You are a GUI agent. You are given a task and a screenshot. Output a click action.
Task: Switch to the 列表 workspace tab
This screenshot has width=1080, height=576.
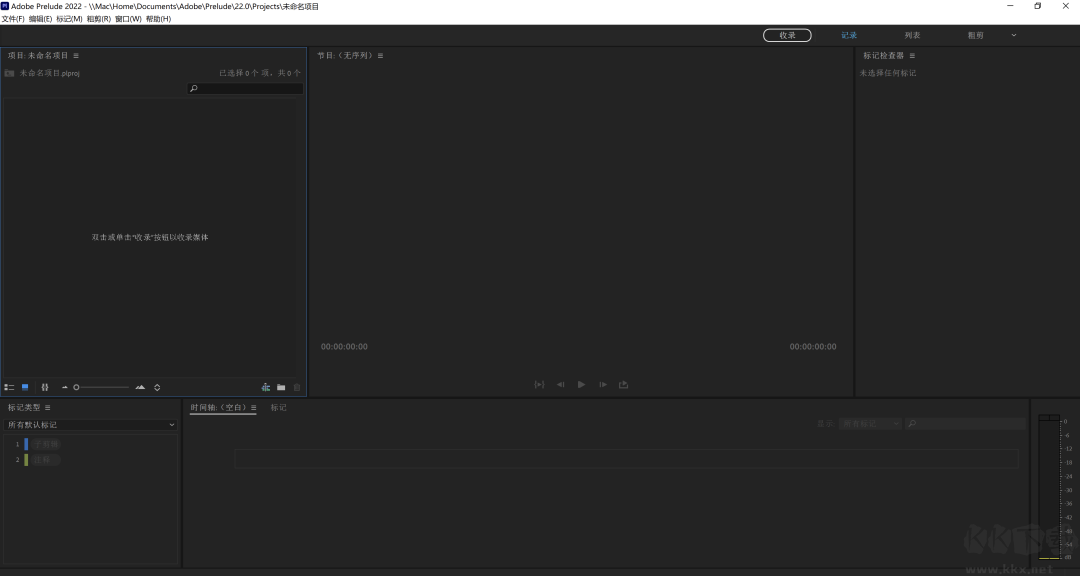912,35
